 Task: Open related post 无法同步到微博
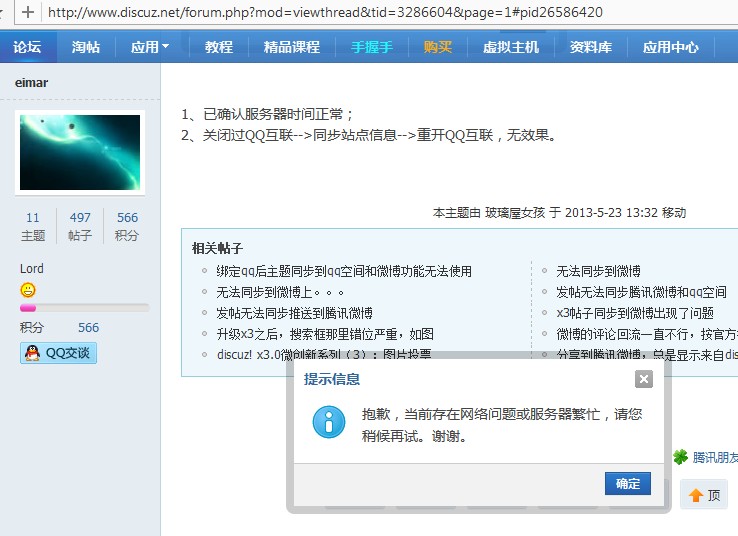[x=598, y=271]
